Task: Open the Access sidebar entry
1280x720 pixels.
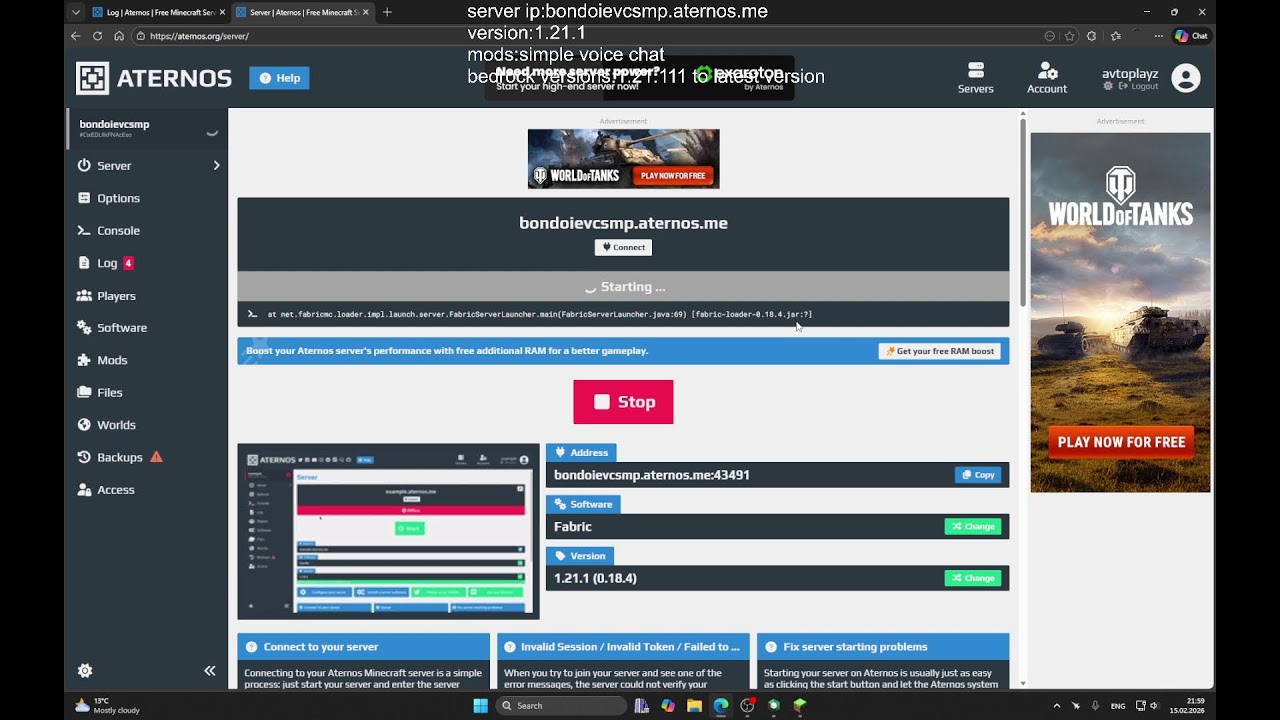Action: pos(115,490)
